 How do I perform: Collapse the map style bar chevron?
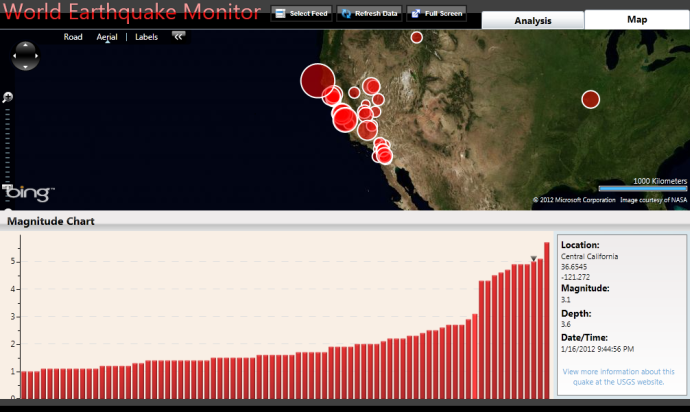pyautogui.click(x=178, y=37)
